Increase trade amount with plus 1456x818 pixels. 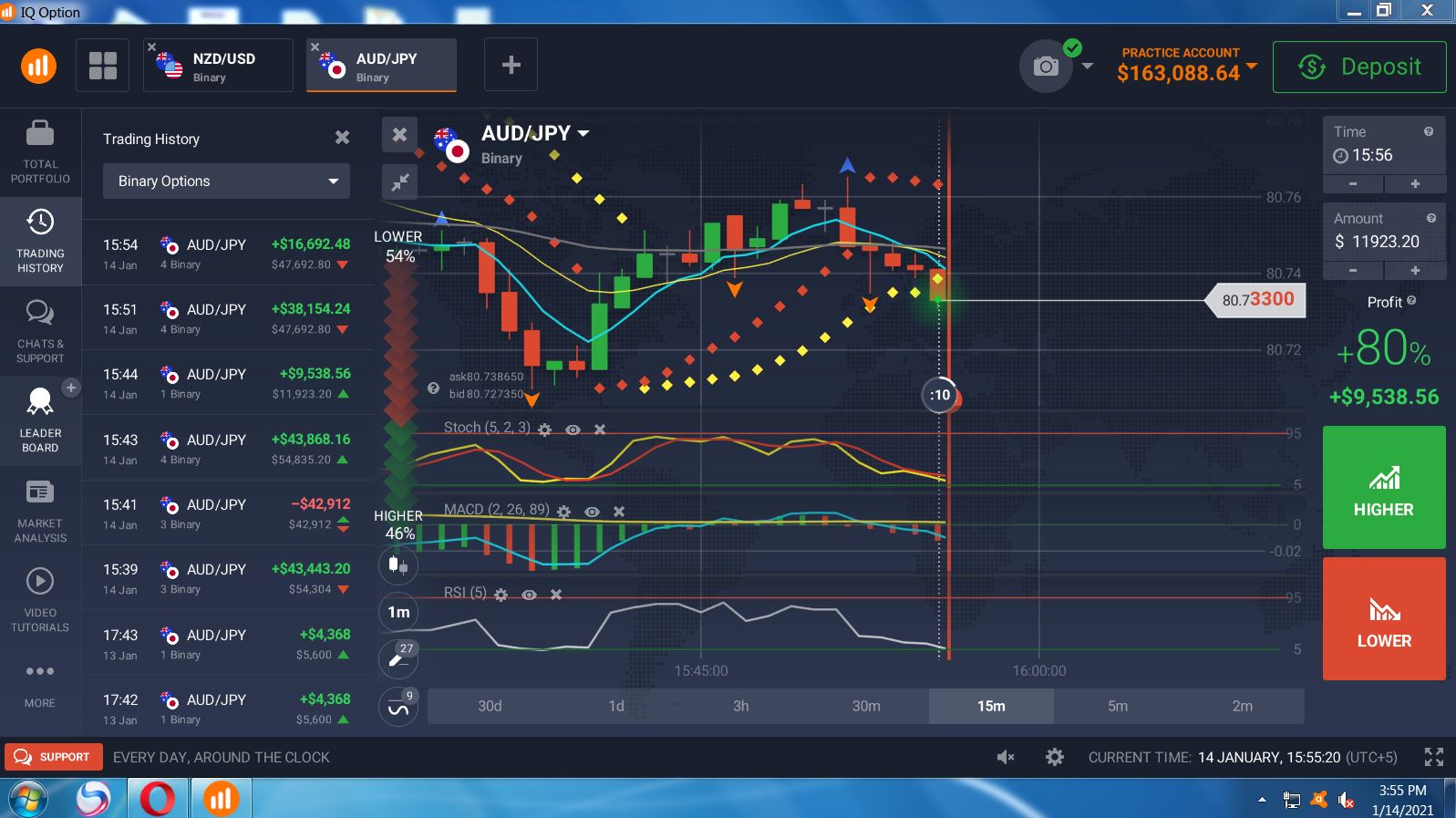[1415, 270]
